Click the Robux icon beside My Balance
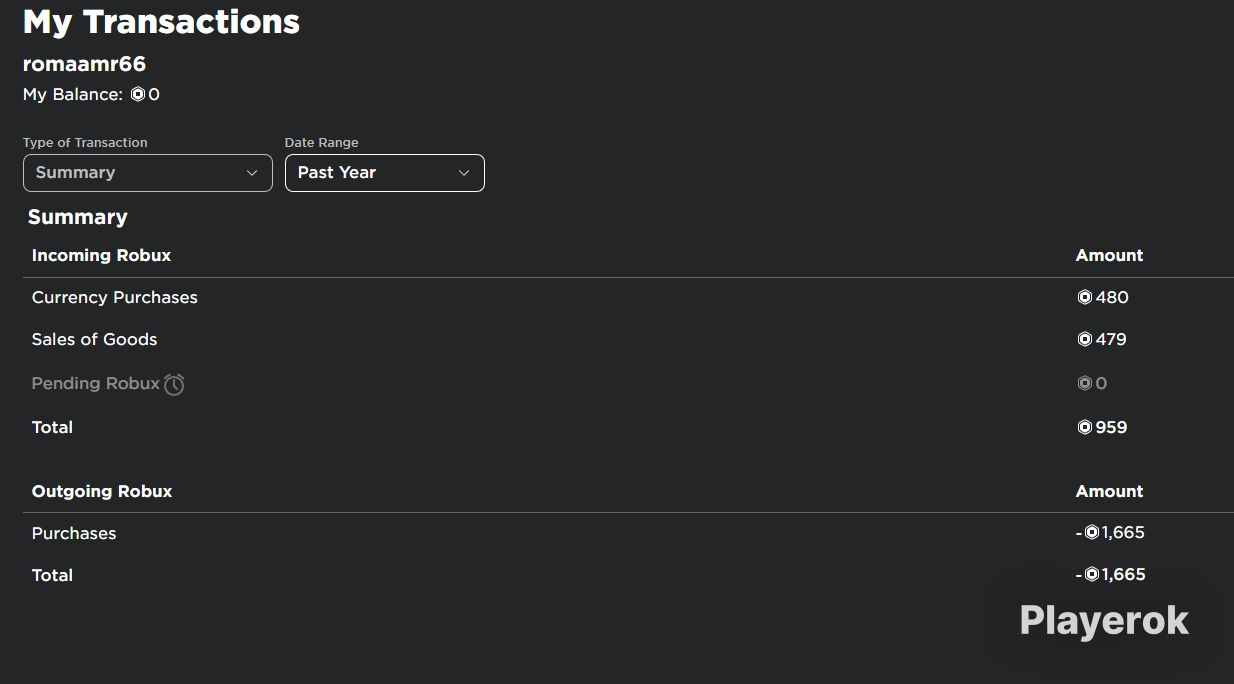This screenshot has width=1234, height=684. click(x=138, y=95)
